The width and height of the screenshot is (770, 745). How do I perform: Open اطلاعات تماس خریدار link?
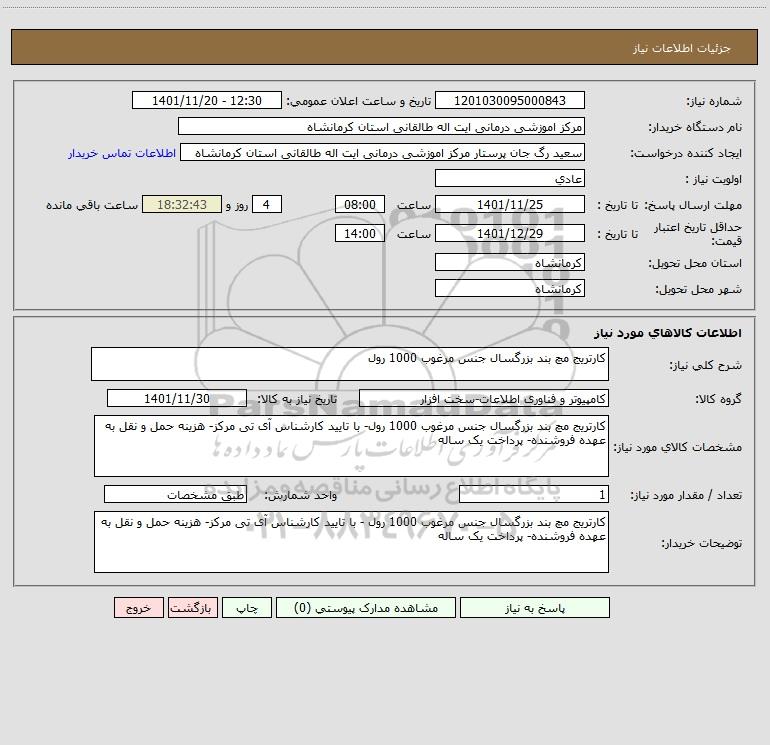[x=122, y=153]
